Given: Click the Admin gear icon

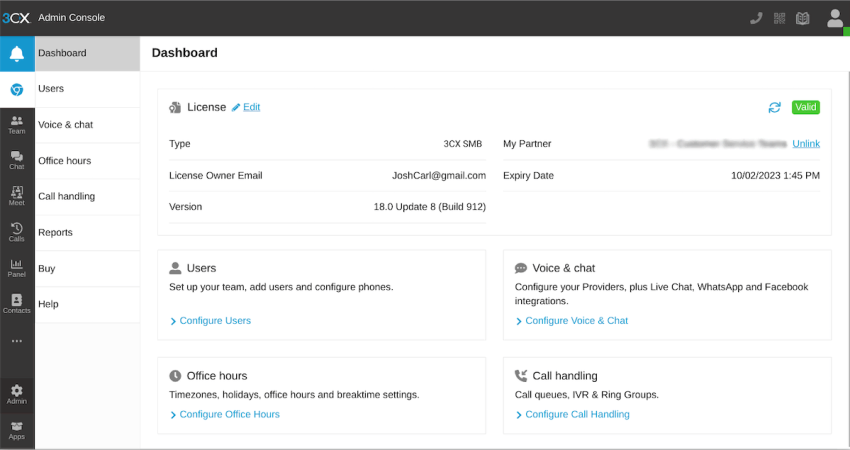Looking at the screenshot, I should click(x=17, y=394).
